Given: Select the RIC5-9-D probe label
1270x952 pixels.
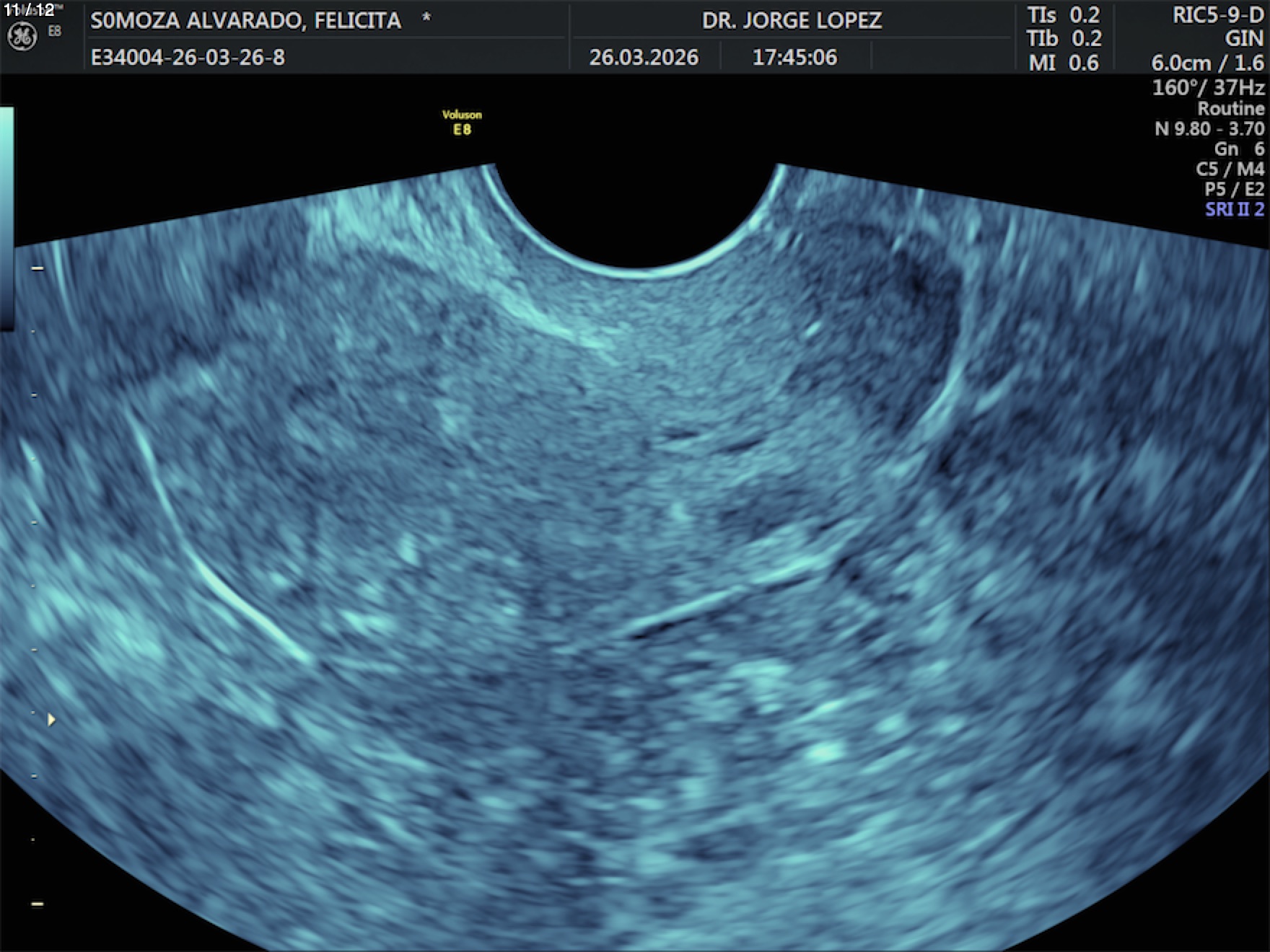Looking at the screenshot, I should click(1218, 15).
